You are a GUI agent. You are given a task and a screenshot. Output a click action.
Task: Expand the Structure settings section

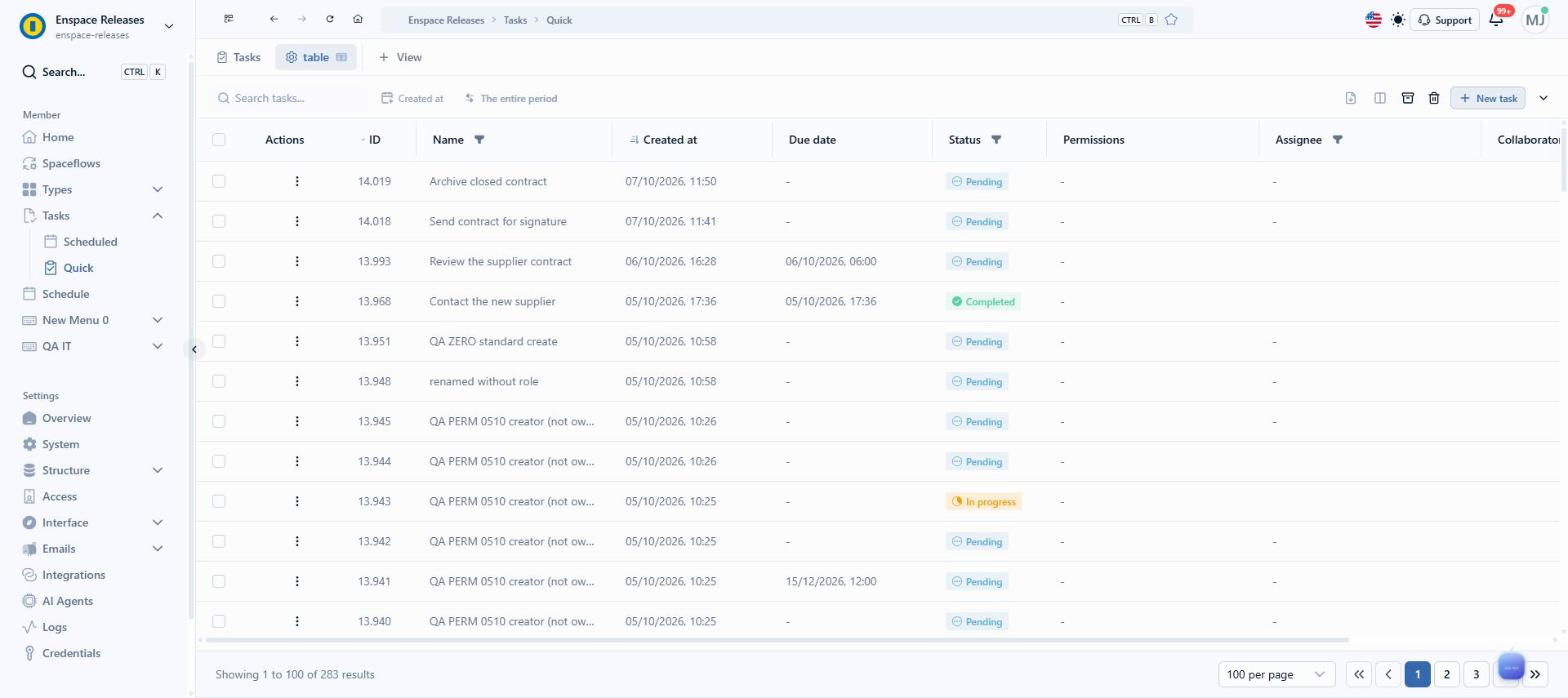point(157,470)
